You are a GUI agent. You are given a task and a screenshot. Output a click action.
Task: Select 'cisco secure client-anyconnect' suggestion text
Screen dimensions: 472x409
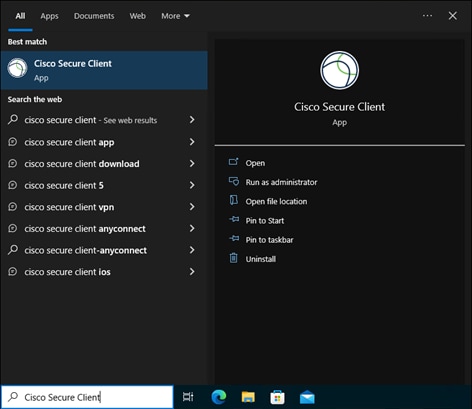click(x=86, y=250)
